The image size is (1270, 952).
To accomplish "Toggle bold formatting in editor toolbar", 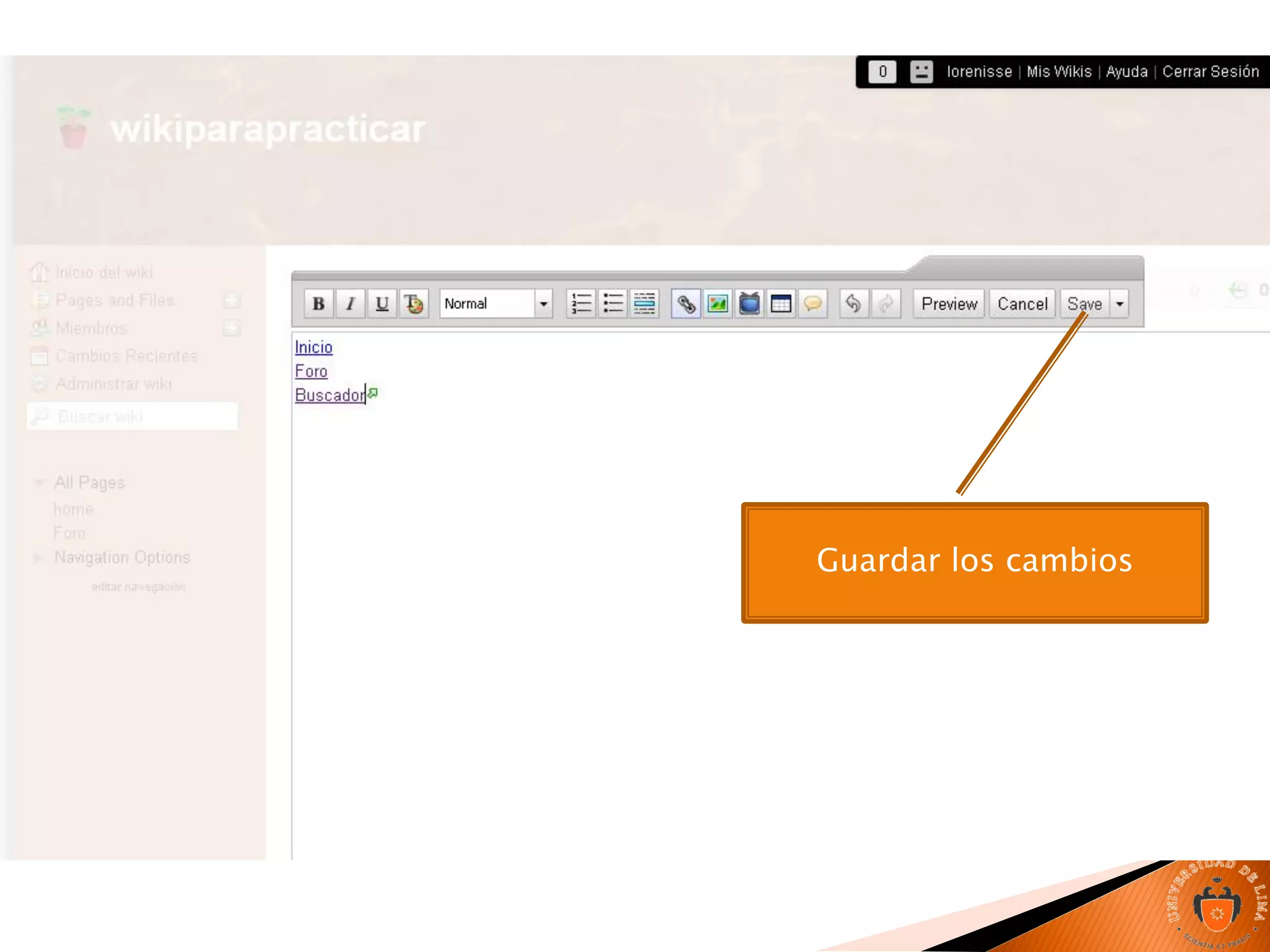I will [x=318, y=304].
